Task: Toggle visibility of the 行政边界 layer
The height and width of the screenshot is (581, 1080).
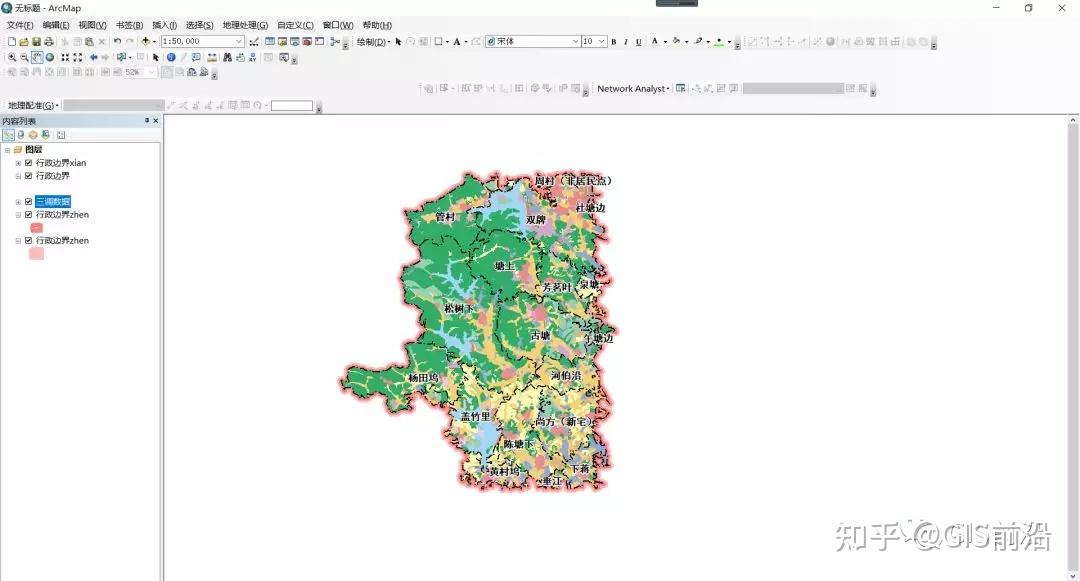Action: point(28,176)
